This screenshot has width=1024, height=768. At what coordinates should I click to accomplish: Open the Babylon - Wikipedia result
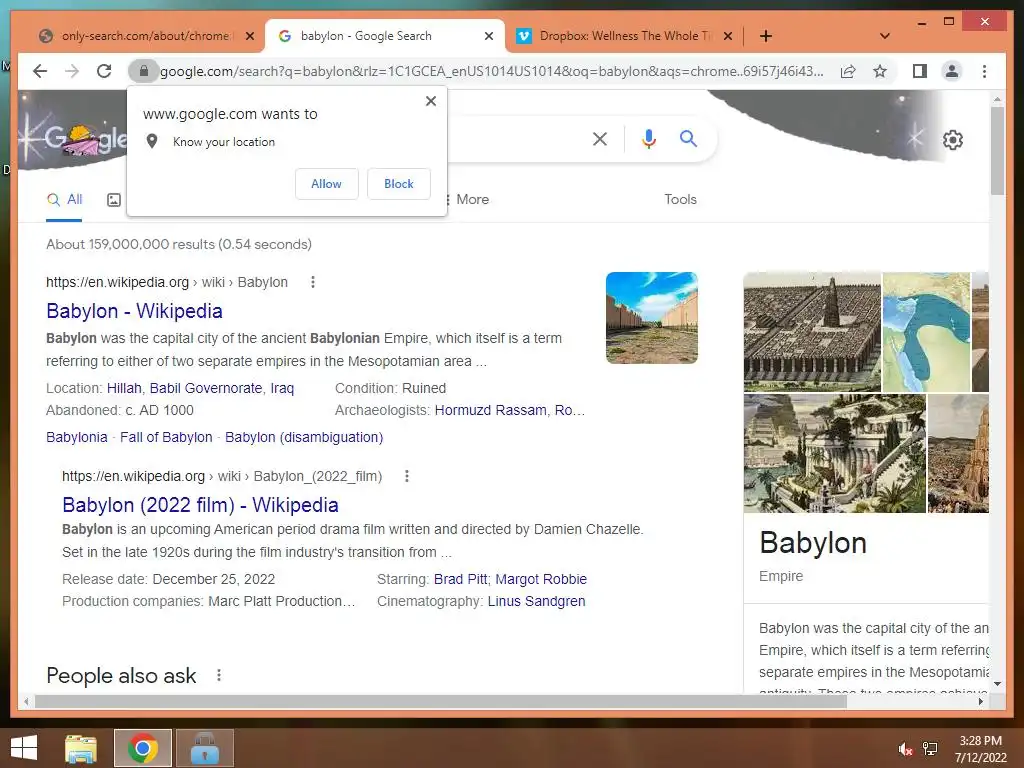(135, 311)
